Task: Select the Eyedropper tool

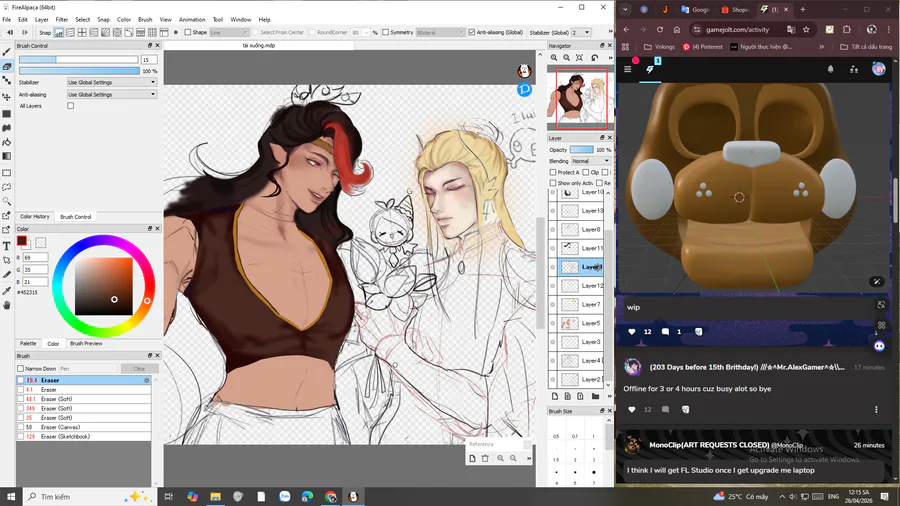Action: click(x=7, y=291)
